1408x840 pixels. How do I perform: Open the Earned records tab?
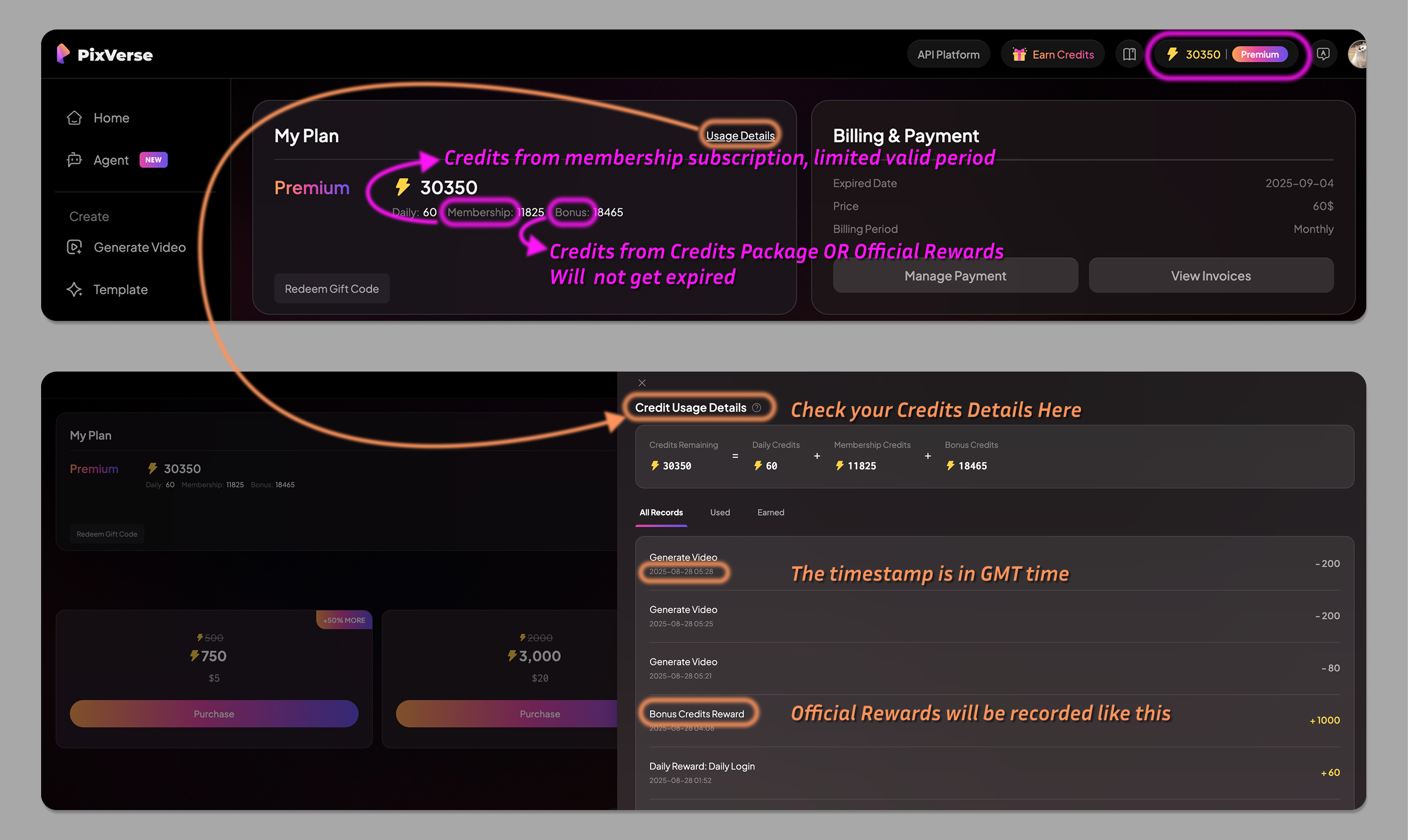tap(770, 512)
